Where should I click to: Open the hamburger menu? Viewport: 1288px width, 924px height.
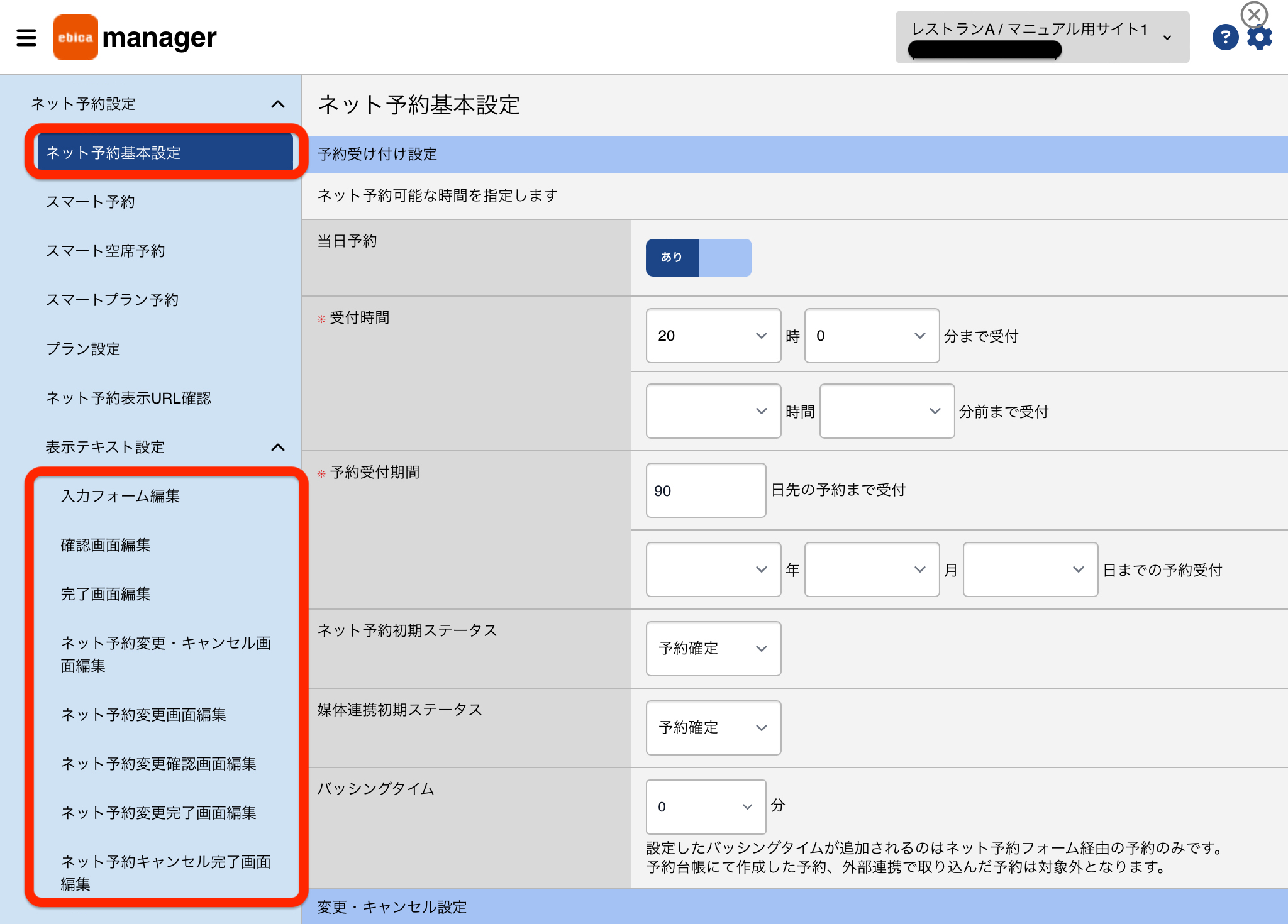pyautogui.click(x=26, y=38)
